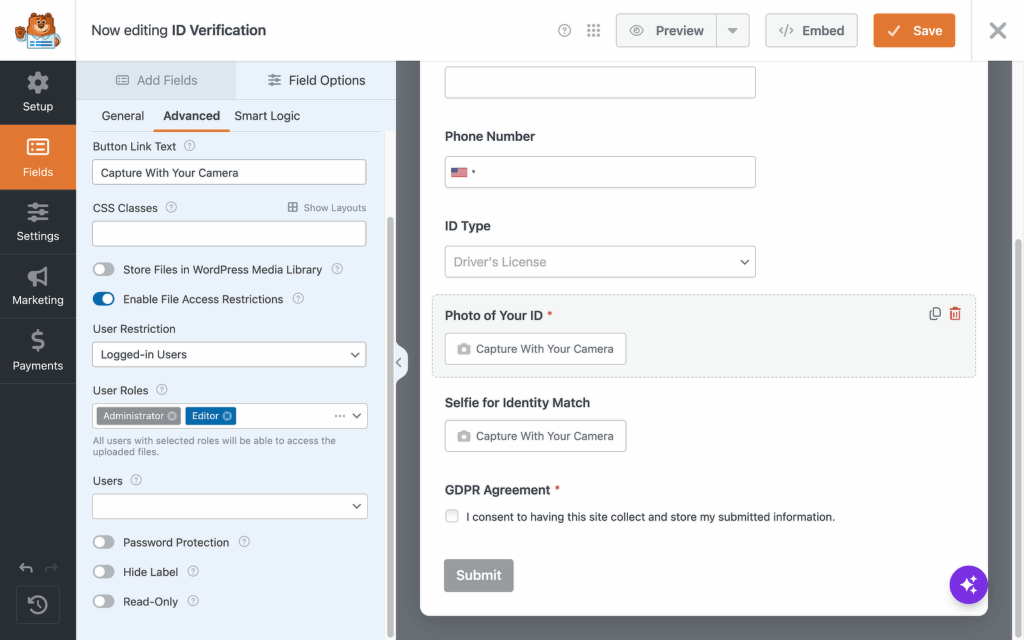The width and height of the screenshot is (1024, 640).
Task: Duplicate the Photo of Your ID field
Action: click(935, 314)
